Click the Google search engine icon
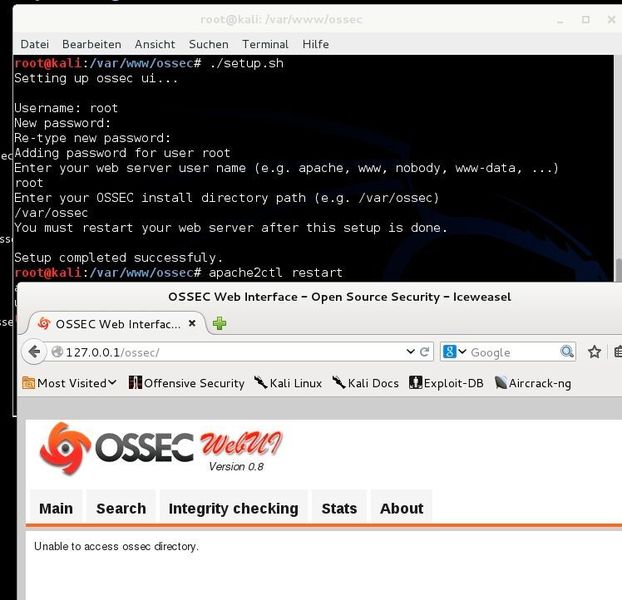 449,352
